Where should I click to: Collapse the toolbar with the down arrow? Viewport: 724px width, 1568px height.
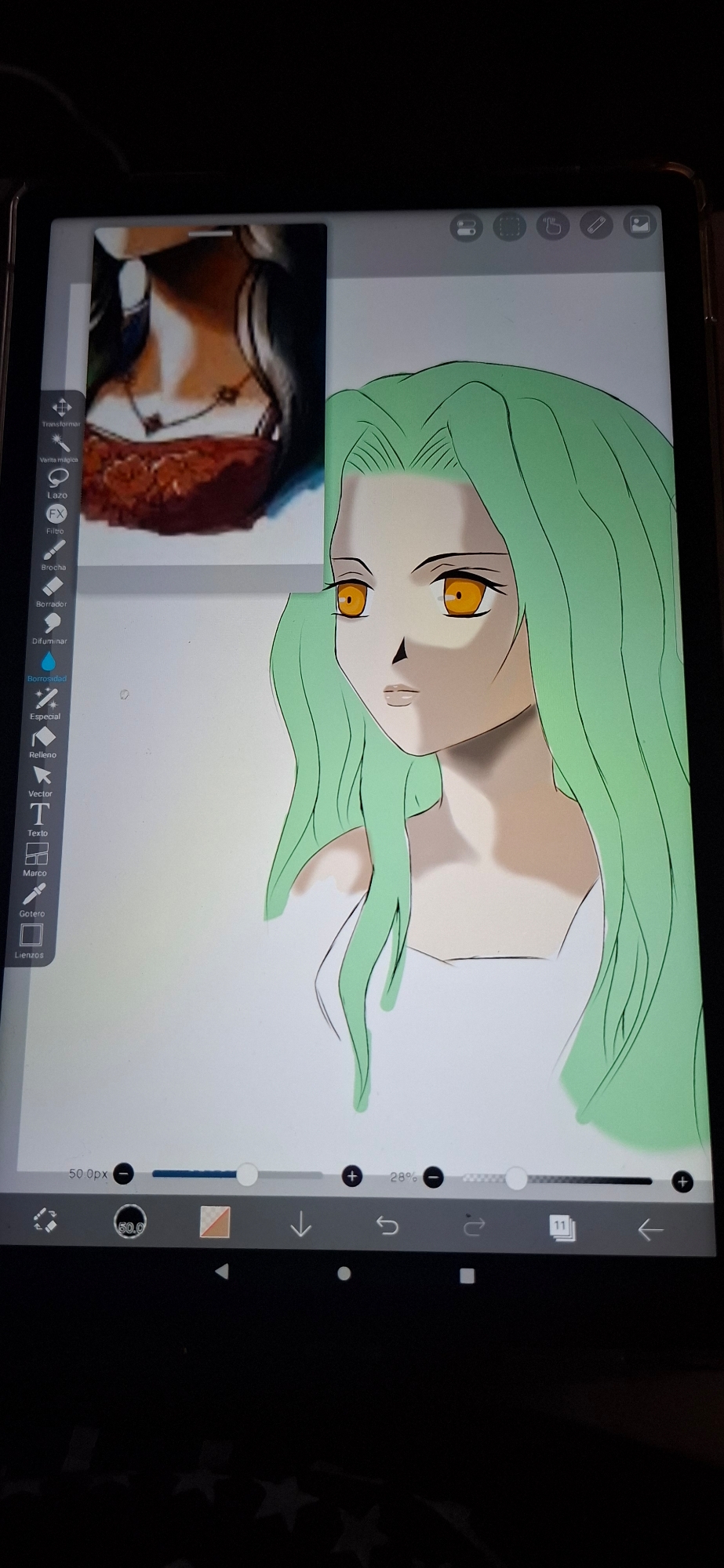(x=300, y=1225)
